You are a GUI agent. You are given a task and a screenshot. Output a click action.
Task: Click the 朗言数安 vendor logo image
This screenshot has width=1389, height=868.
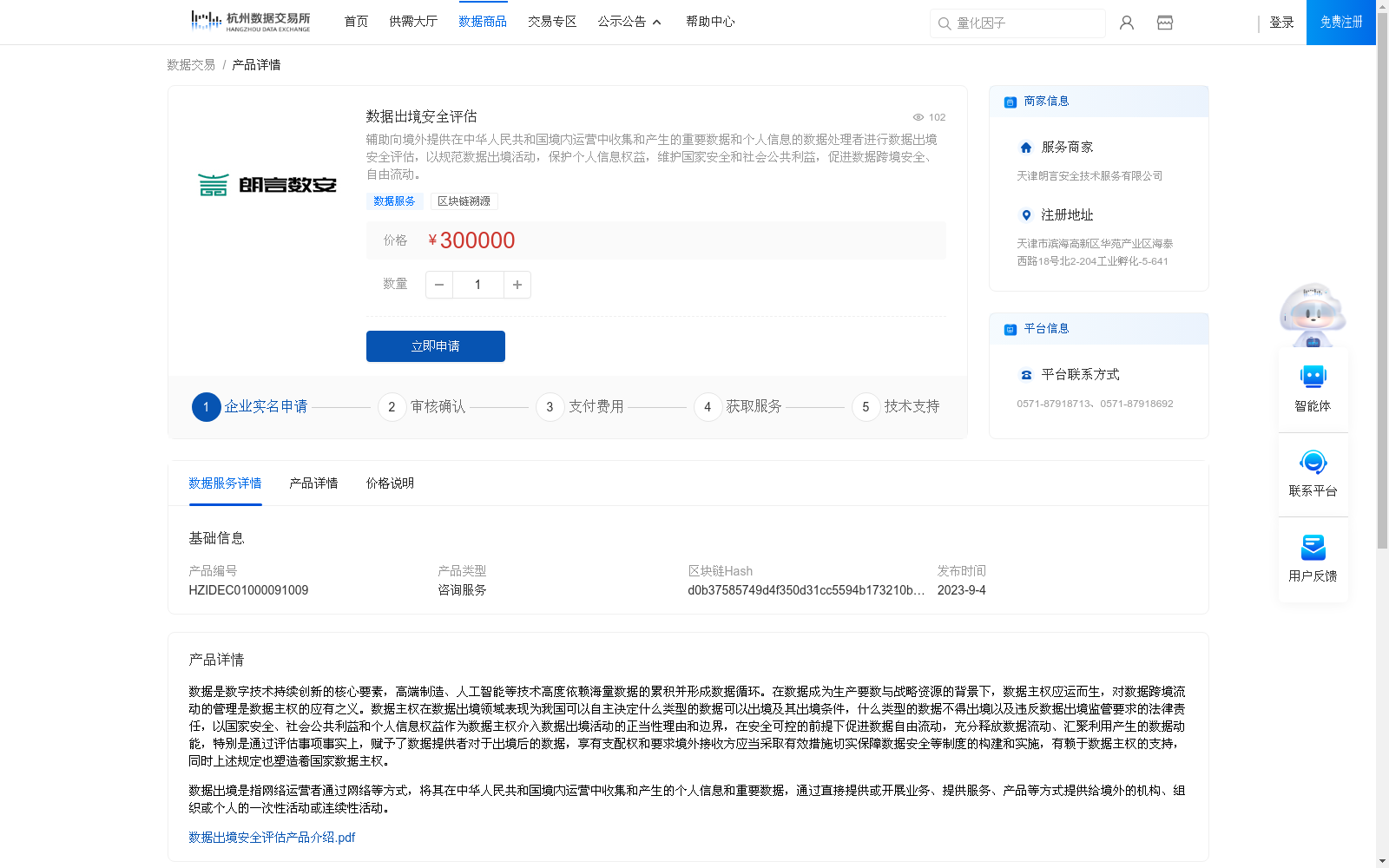click(x=267, y=185)
